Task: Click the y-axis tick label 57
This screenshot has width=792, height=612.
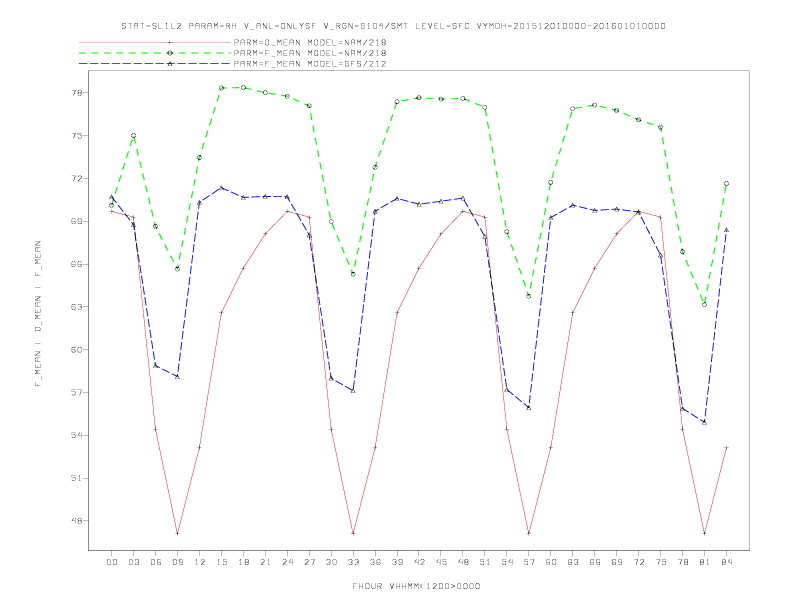Action: click(x=77, y=392)
